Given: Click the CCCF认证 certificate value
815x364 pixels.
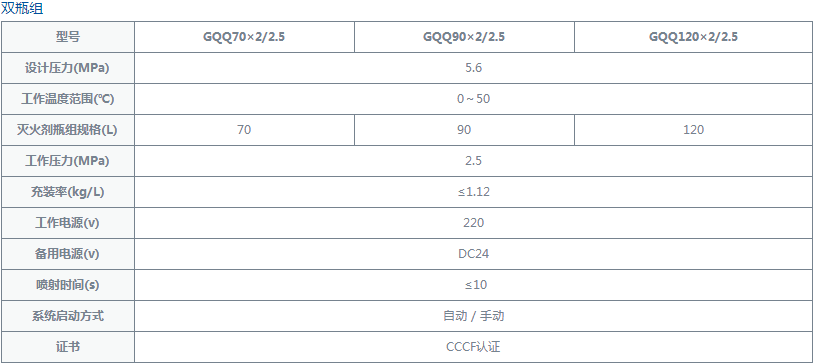Looking at the screenshot, I should (474, 347).
